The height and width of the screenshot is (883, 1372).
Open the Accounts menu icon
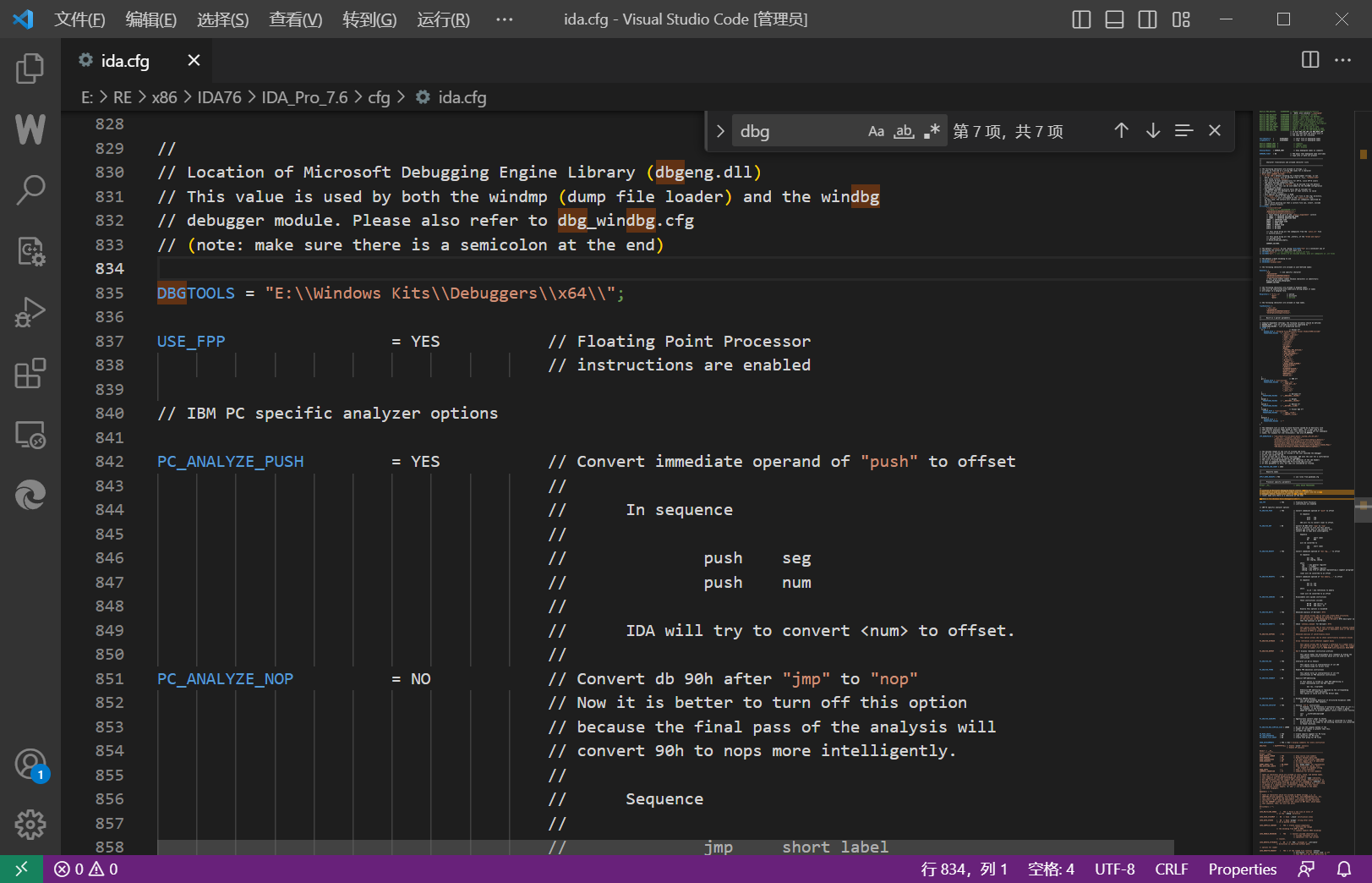[x=30, y=765]
